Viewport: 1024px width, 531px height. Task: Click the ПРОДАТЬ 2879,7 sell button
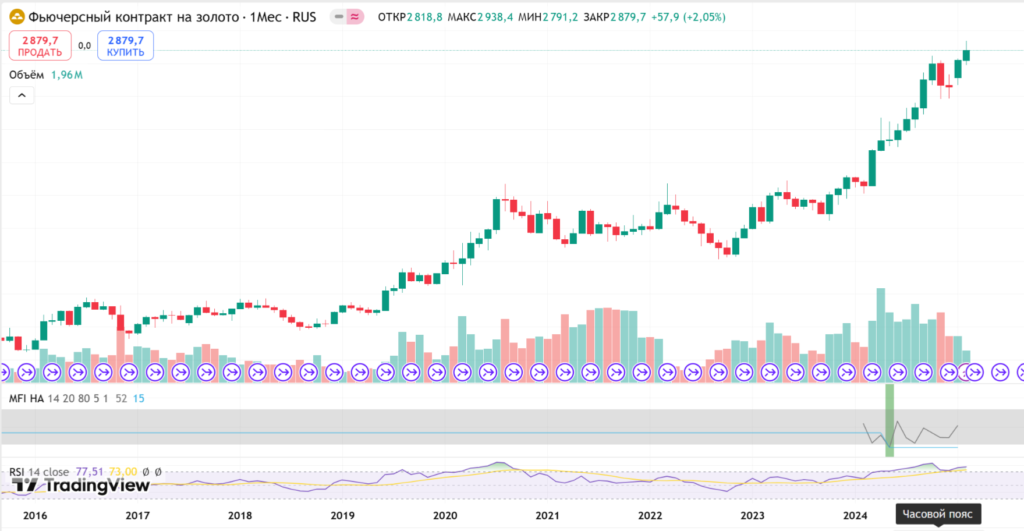coord(40,46)
